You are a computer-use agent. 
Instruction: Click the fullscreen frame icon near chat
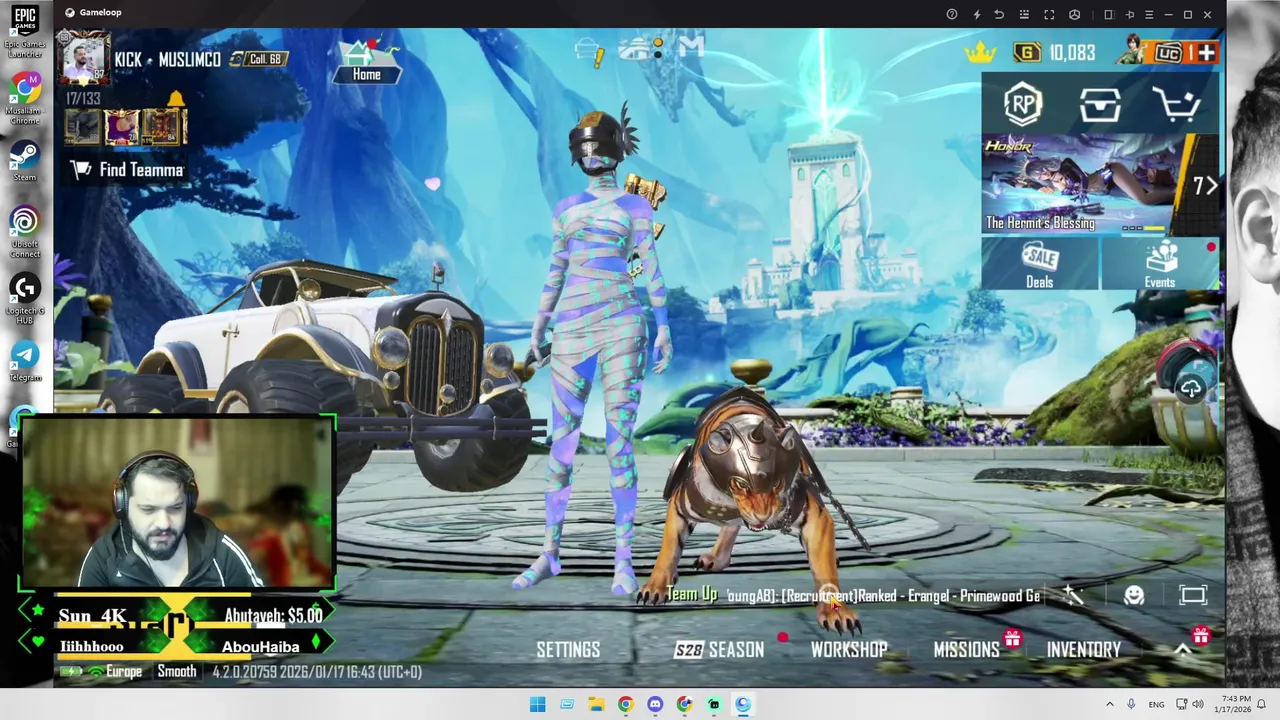(x=1193, y=596)
